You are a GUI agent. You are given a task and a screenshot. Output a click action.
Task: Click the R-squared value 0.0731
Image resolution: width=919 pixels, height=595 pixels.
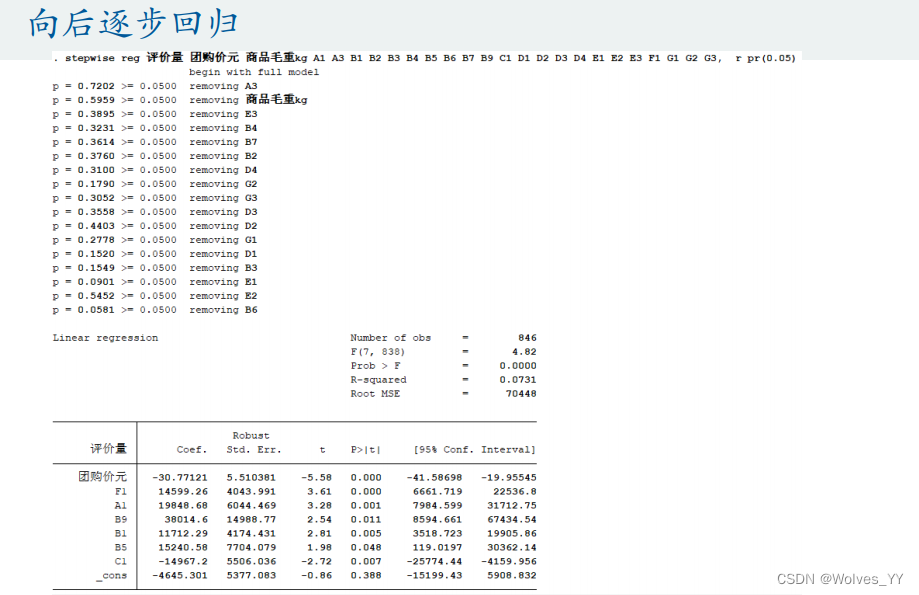coord(518,380)
